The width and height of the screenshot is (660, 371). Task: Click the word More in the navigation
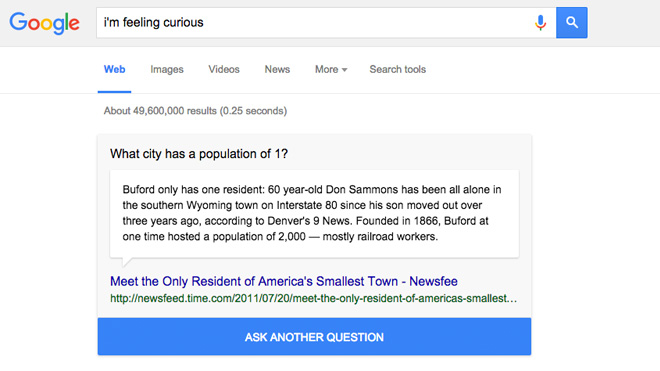pyautogui.click(x=327, y=69)
